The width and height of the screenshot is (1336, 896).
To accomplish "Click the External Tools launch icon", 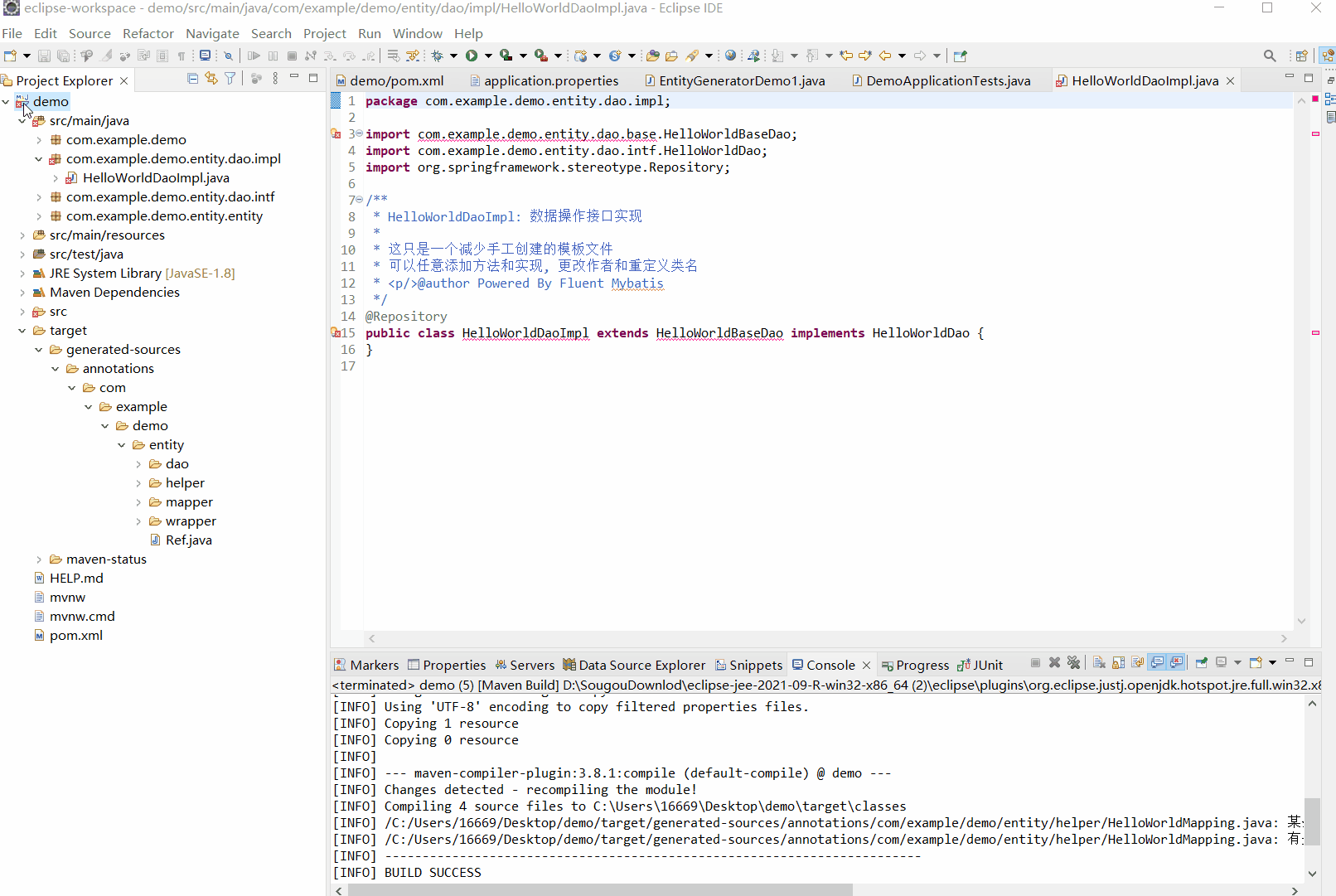I will (x=540, y=56).
